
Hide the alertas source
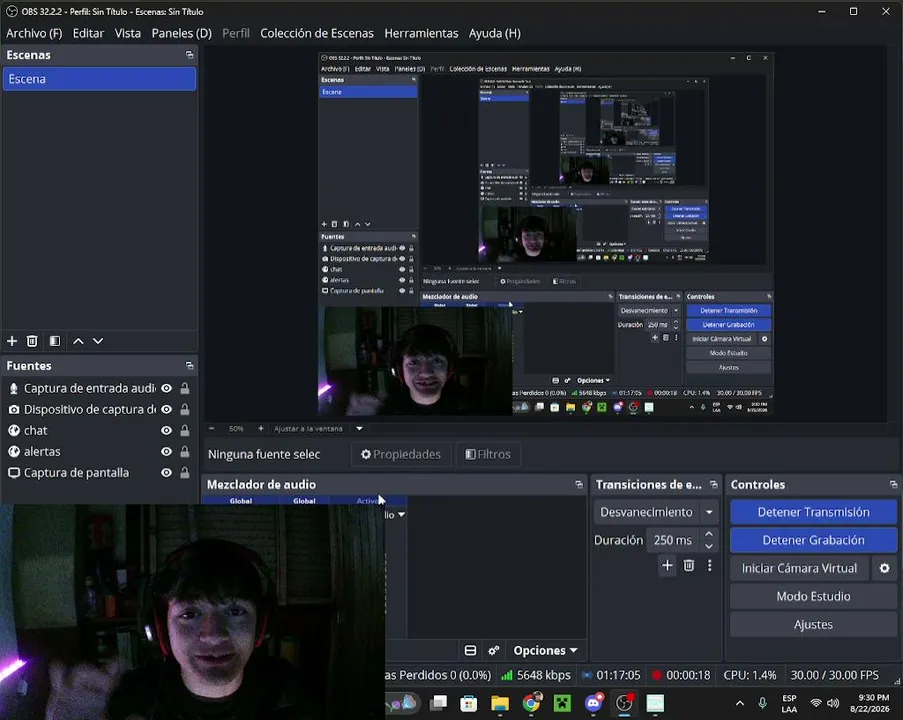(166, 452)
